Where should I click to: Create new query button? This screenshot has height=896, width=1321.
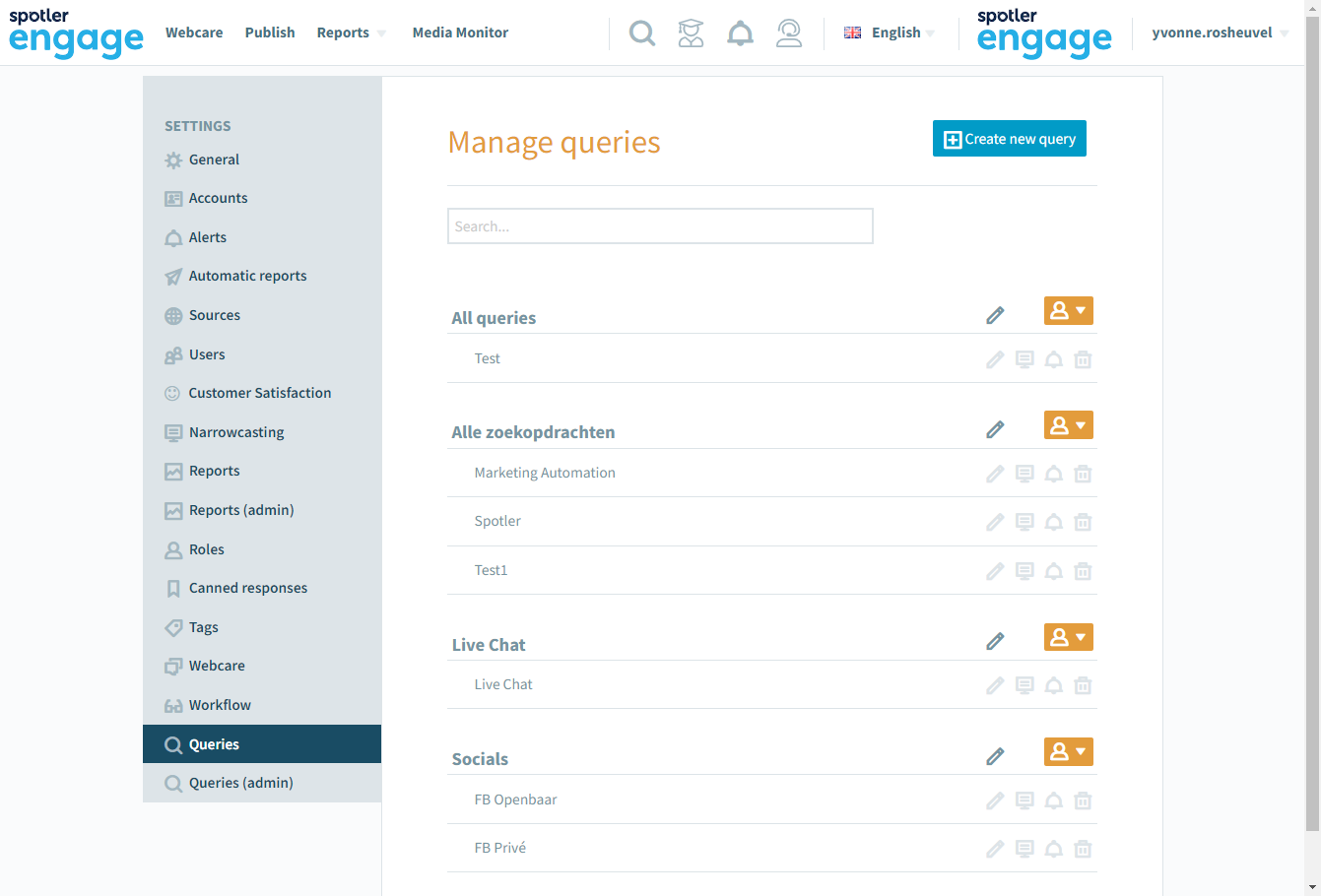1010,139
